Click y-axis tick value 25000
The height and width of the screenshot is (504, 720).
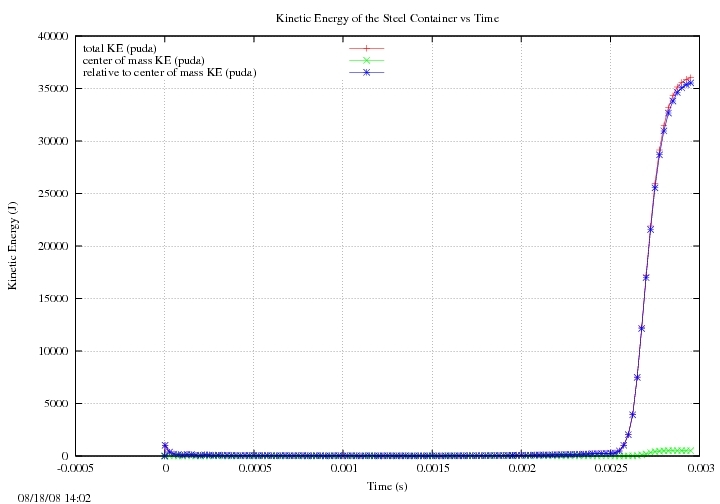(53, 193)
